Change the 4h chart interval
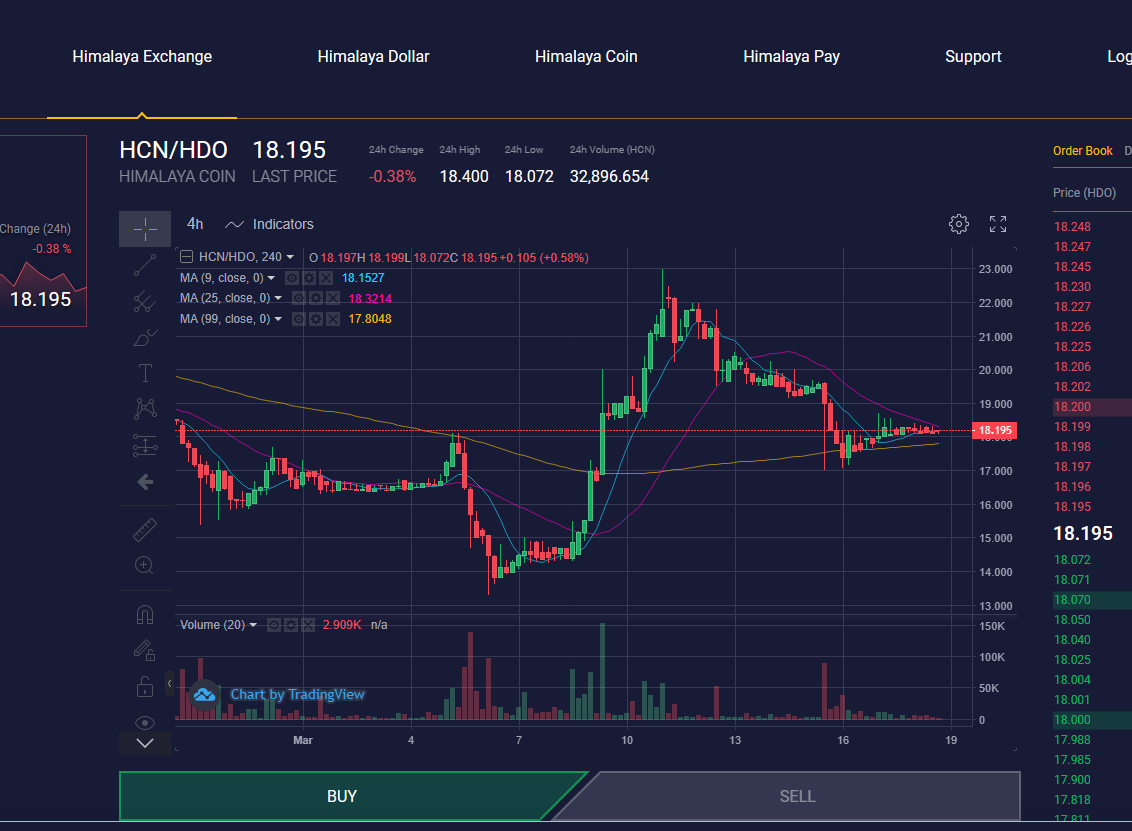The image size is (1132, 831). (x=195, y=224)
